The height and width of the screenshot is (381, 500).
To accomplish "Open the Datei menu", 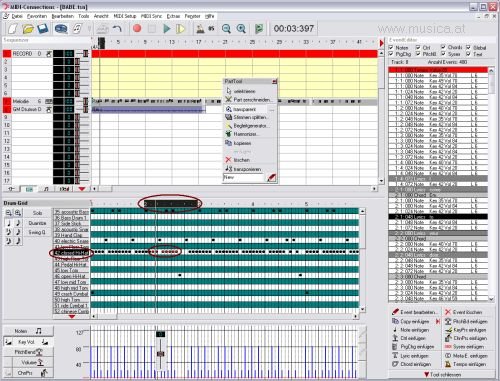I will pyautogui.click(x=17, y=16).
